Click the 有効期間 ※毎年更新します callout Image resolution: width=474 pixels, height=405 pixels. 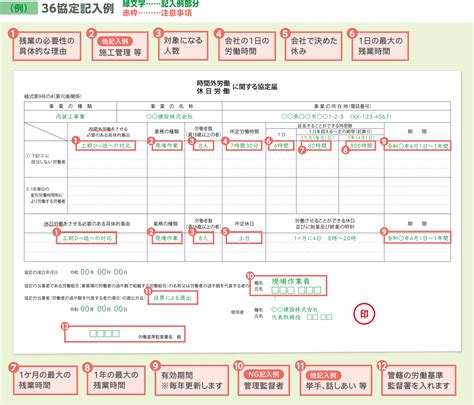[x=192, y=380]
